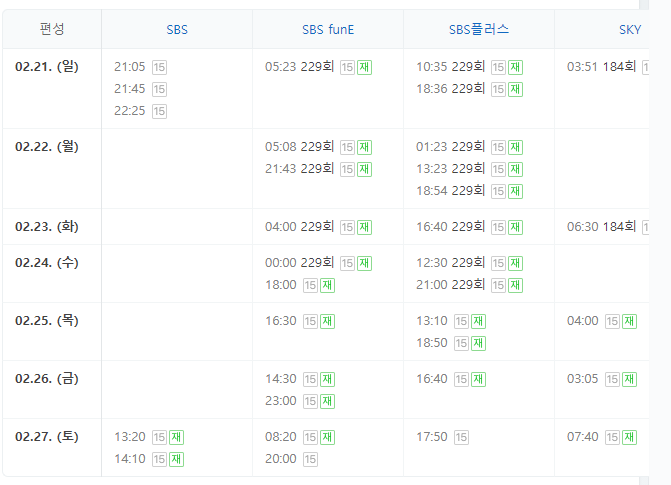
Task: Click the 05:08 229회 funE entry
Action: tap(299, 147)
